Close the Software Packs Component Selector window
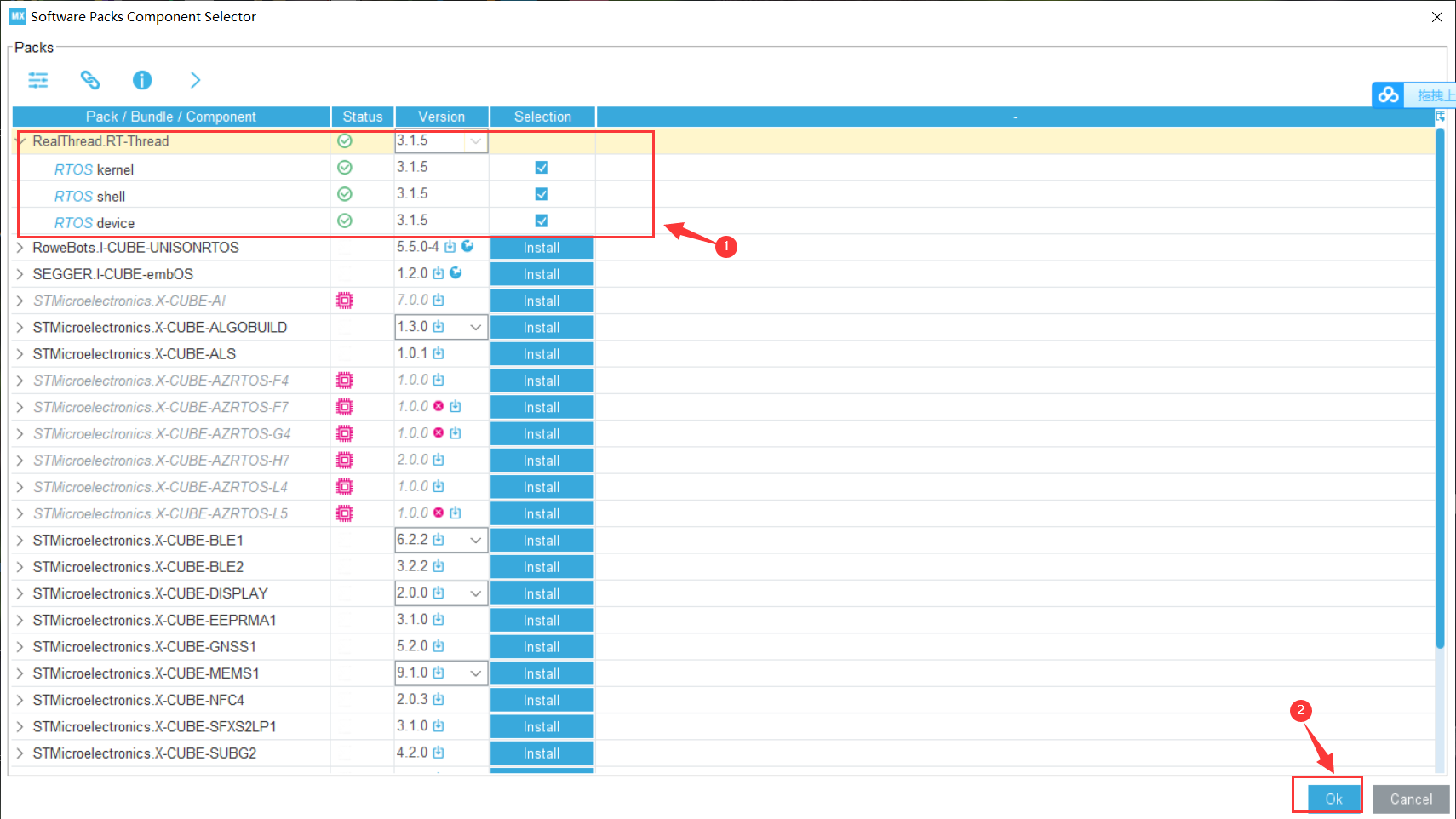 pos(1437,17)
